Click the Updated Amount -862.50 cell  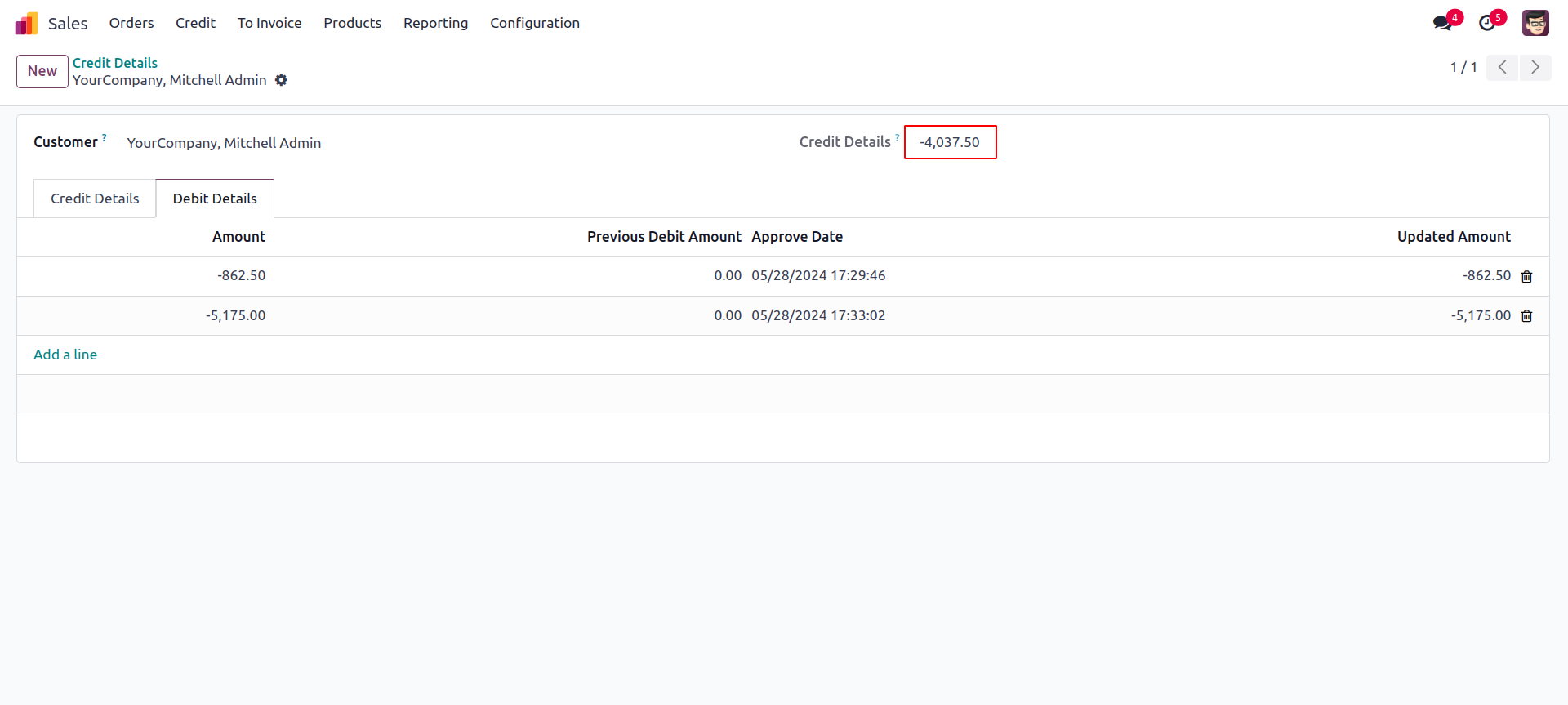pos(1486,276)
